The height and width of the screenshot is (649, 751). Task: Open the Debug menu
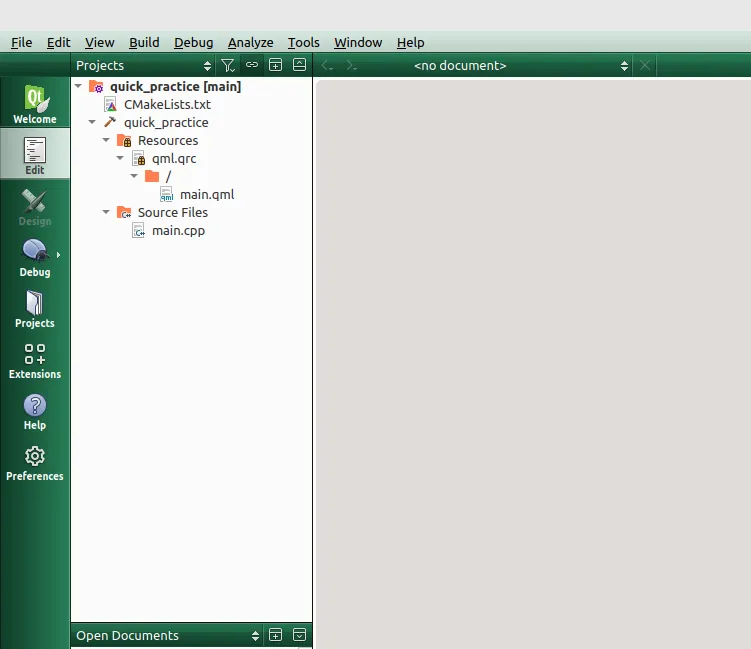[x=193, y=43]
